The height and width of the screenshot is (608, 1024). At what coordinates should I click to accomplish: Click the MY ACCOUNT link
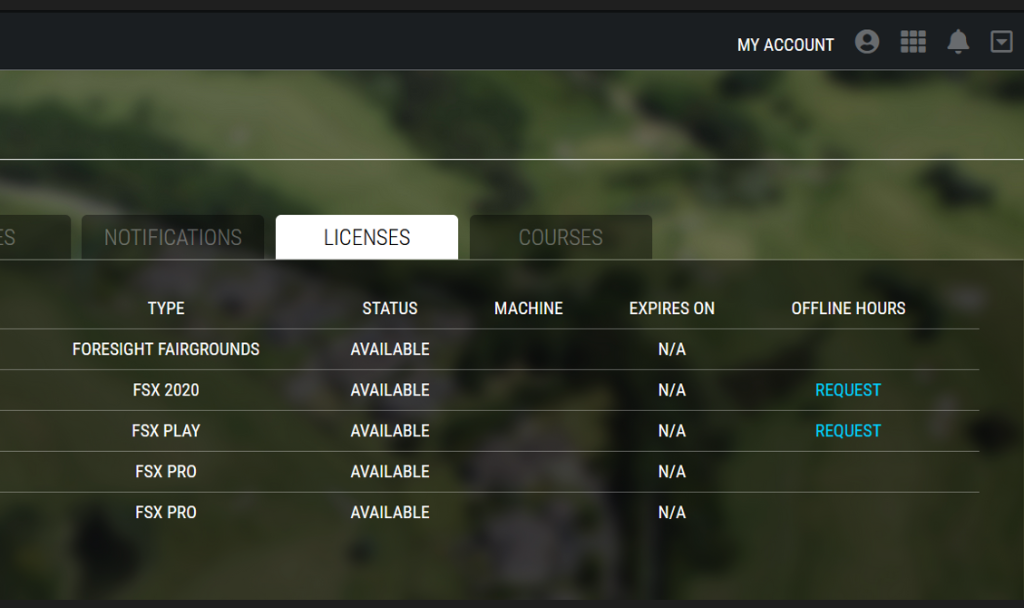[786, 45]
